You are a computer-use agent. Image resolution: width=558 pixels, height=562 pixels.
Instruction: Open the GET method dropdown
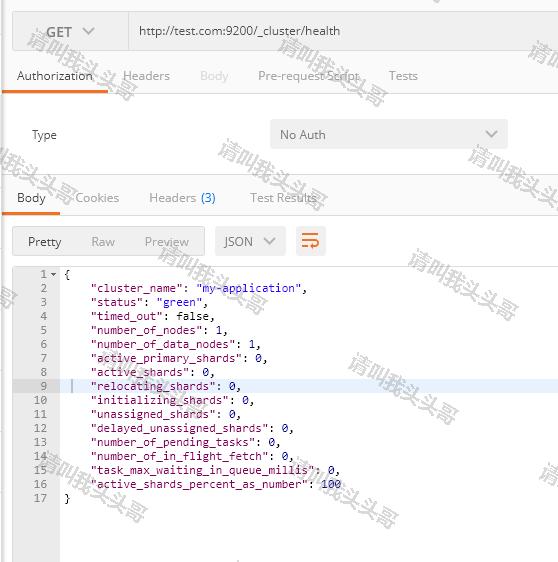70,32
